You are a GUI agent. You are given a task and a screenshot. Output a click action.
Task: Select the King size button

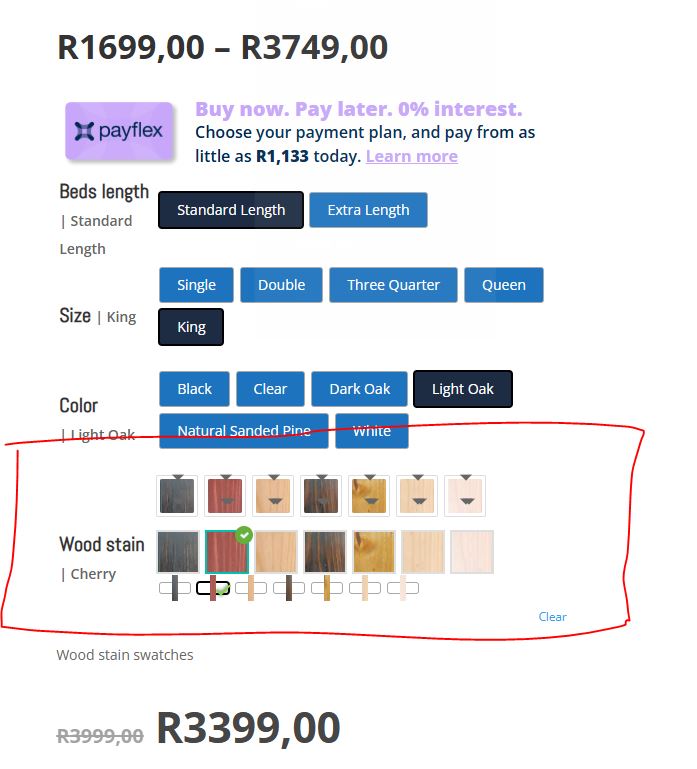click(x=191, y=327)
